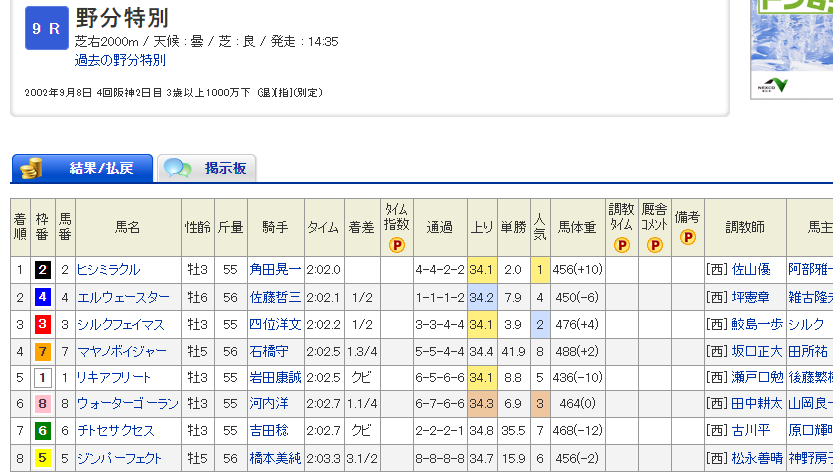Click the P icon under 備考

pyautogui.click(x=688, y=238)
